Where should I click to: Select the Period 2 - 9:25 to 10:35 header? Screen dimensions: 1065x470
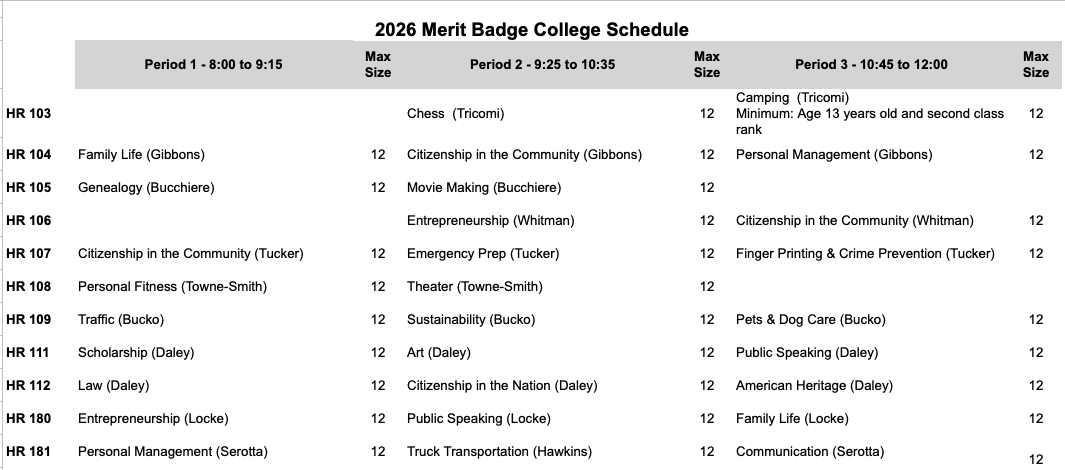pos(542,65)
